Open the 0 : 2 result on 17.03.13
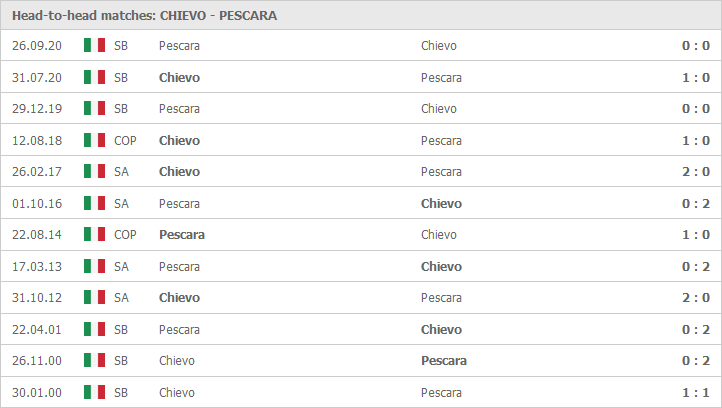The height and width of the screenshot is (408, 722). [696, 267]
